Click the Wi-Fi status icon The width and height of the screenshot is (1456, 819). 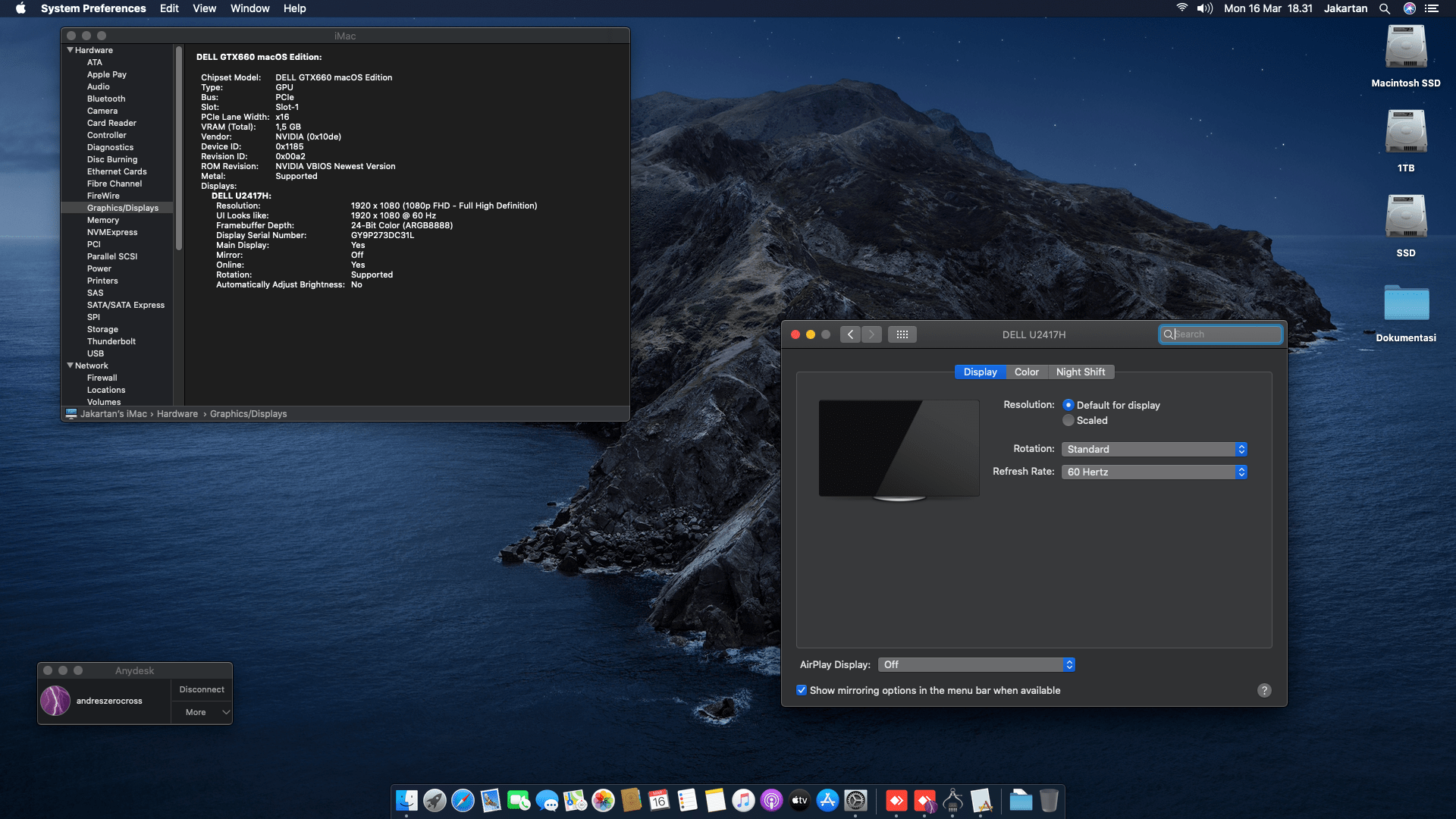coord(1181,8)
